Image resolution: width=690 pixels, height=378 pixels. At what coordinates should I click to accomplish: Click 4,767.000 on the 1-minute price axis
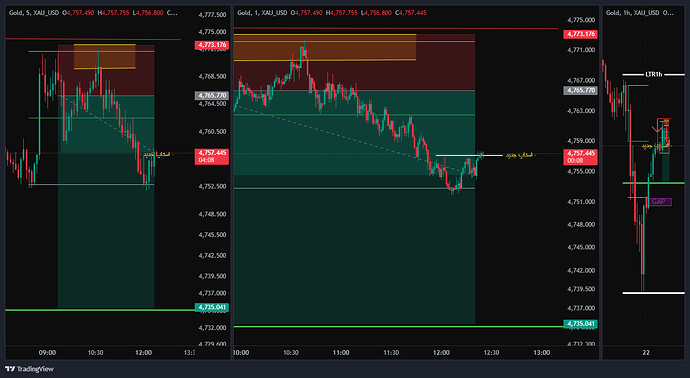pyautogui.click(x=581, y=81)
